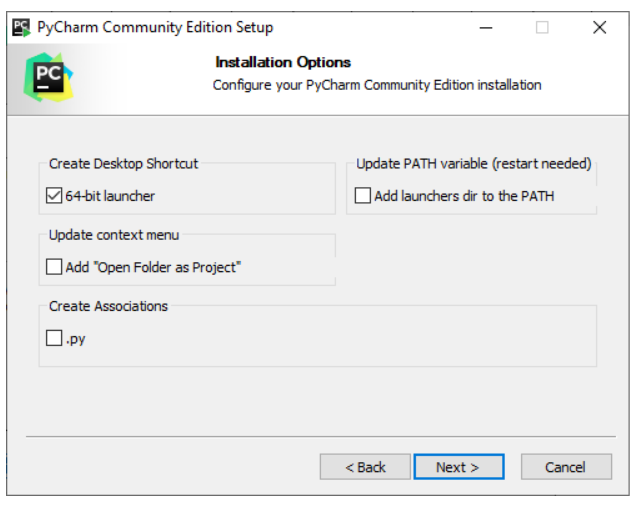Click the Next > button
Screen dimensions: 644x511
coord(459,467)
